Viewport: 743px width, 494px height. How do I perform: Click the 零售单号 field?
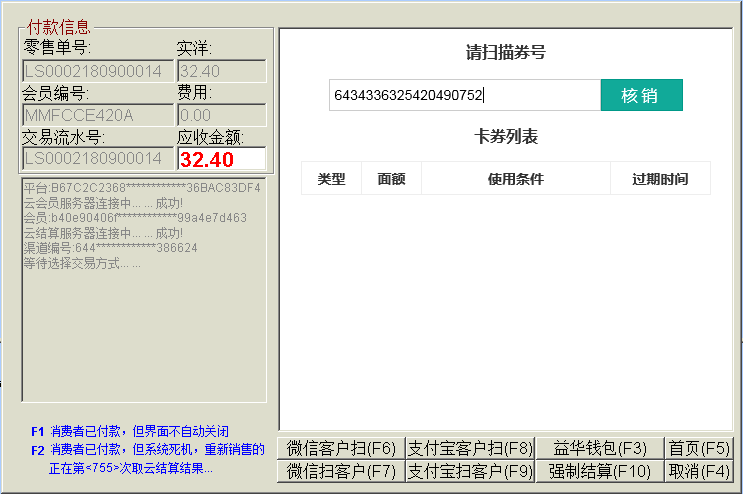click(97, 71)
